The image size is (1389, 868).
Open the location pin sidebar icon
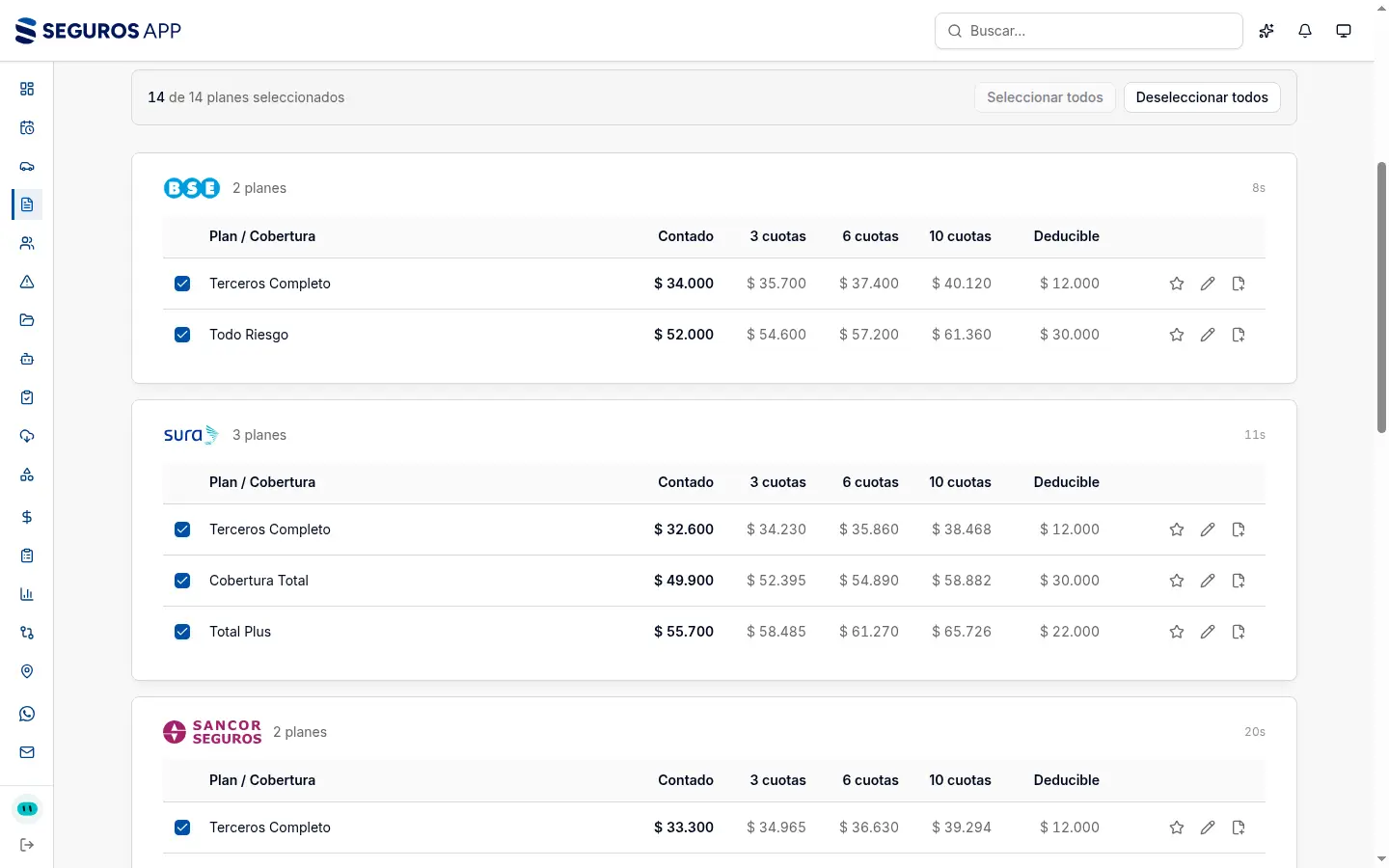pos(27,671)
